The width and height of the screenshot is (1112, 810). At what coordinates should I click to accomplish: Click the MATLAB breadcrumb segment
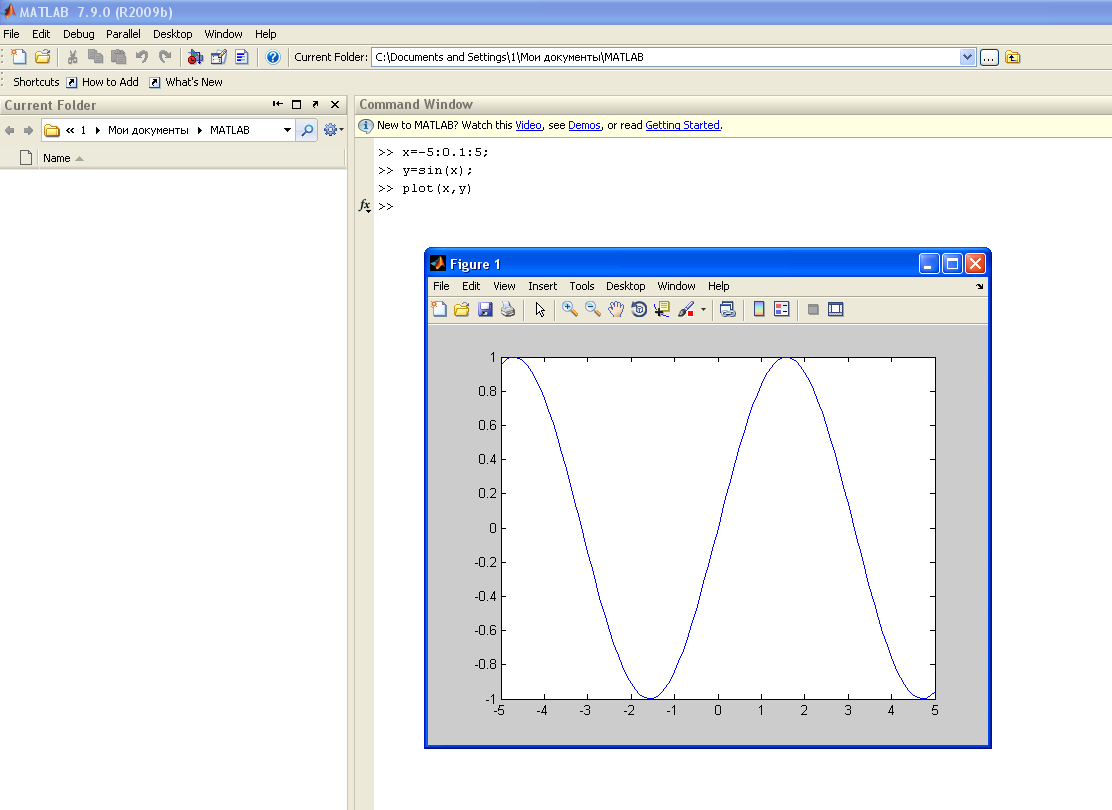click(x=230, y=130)
